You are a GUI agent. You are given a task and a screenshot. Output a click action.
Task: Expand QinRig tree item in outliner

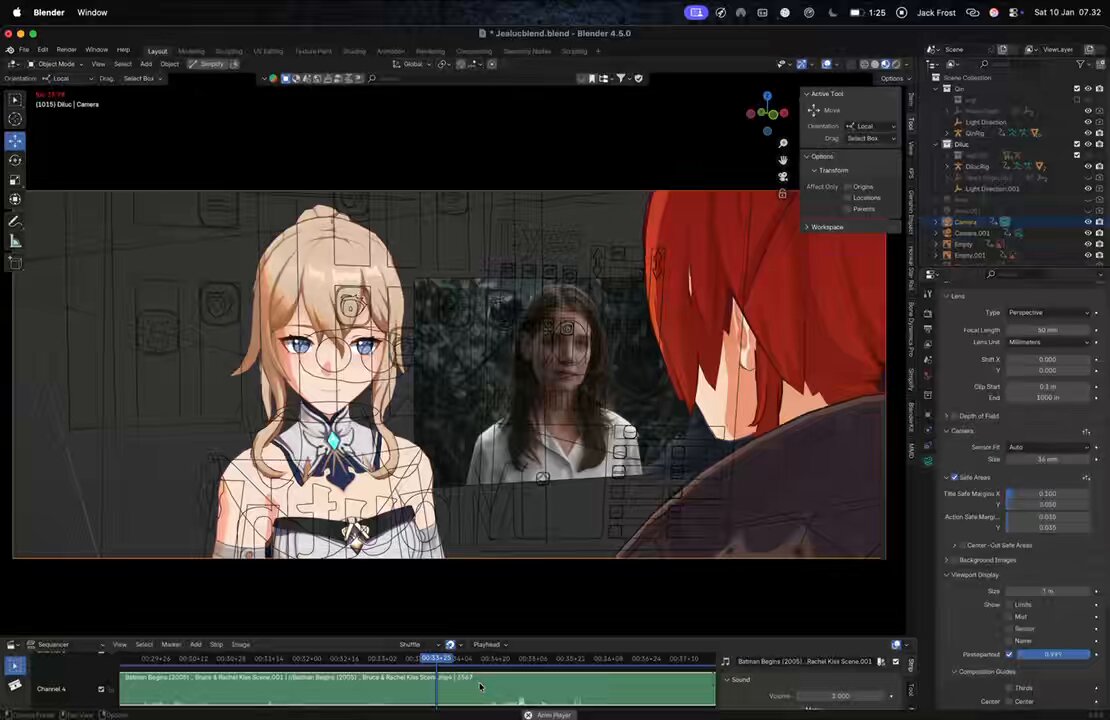coord(947,133)
